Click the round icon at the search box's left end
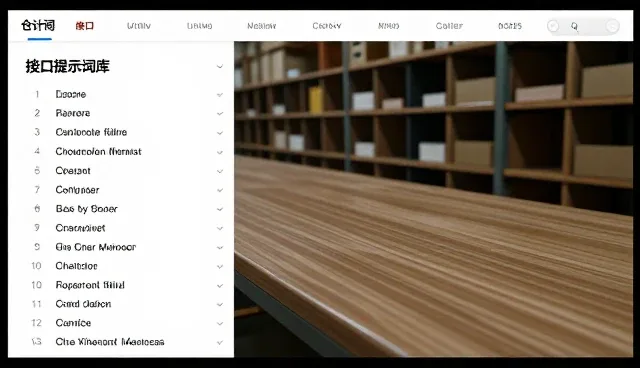 click(553, 26)
